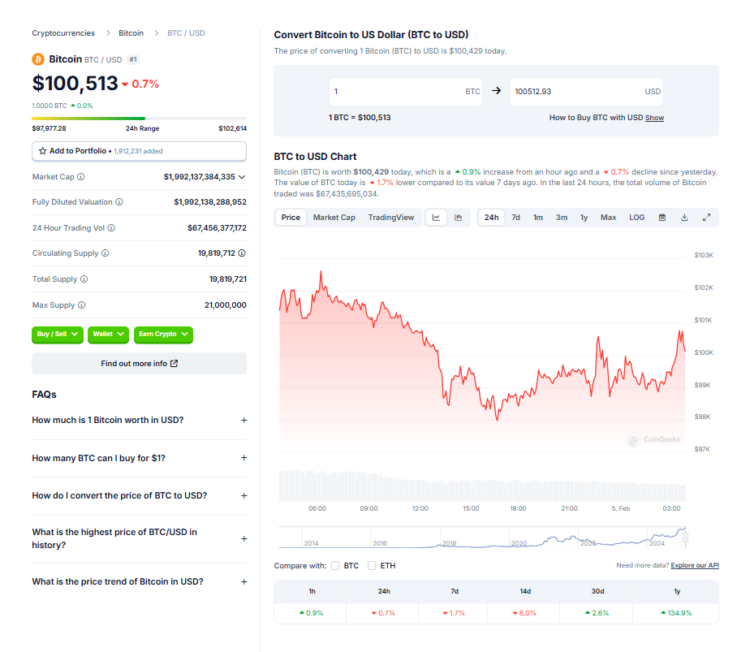Open the Buy / Sell dropdown
Screen dimensions: 750x652
point(57,334)
